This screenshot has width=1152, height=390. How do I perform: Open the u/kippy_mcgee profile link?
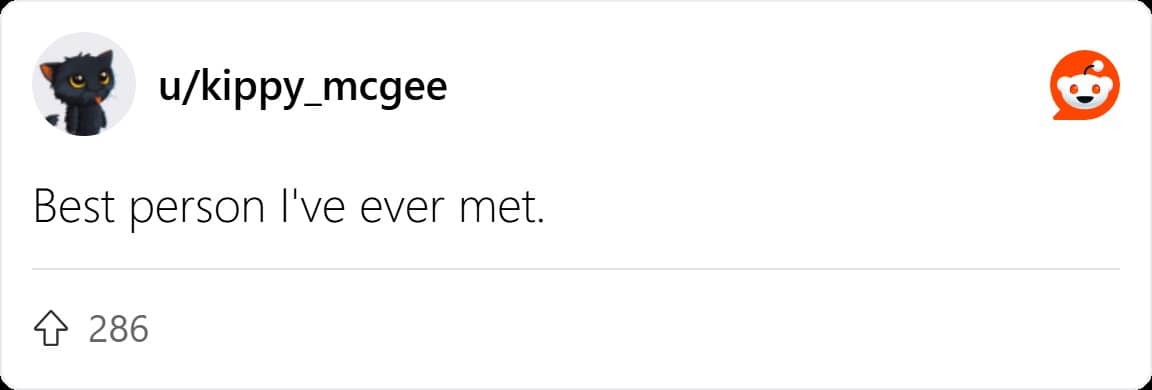302,89
